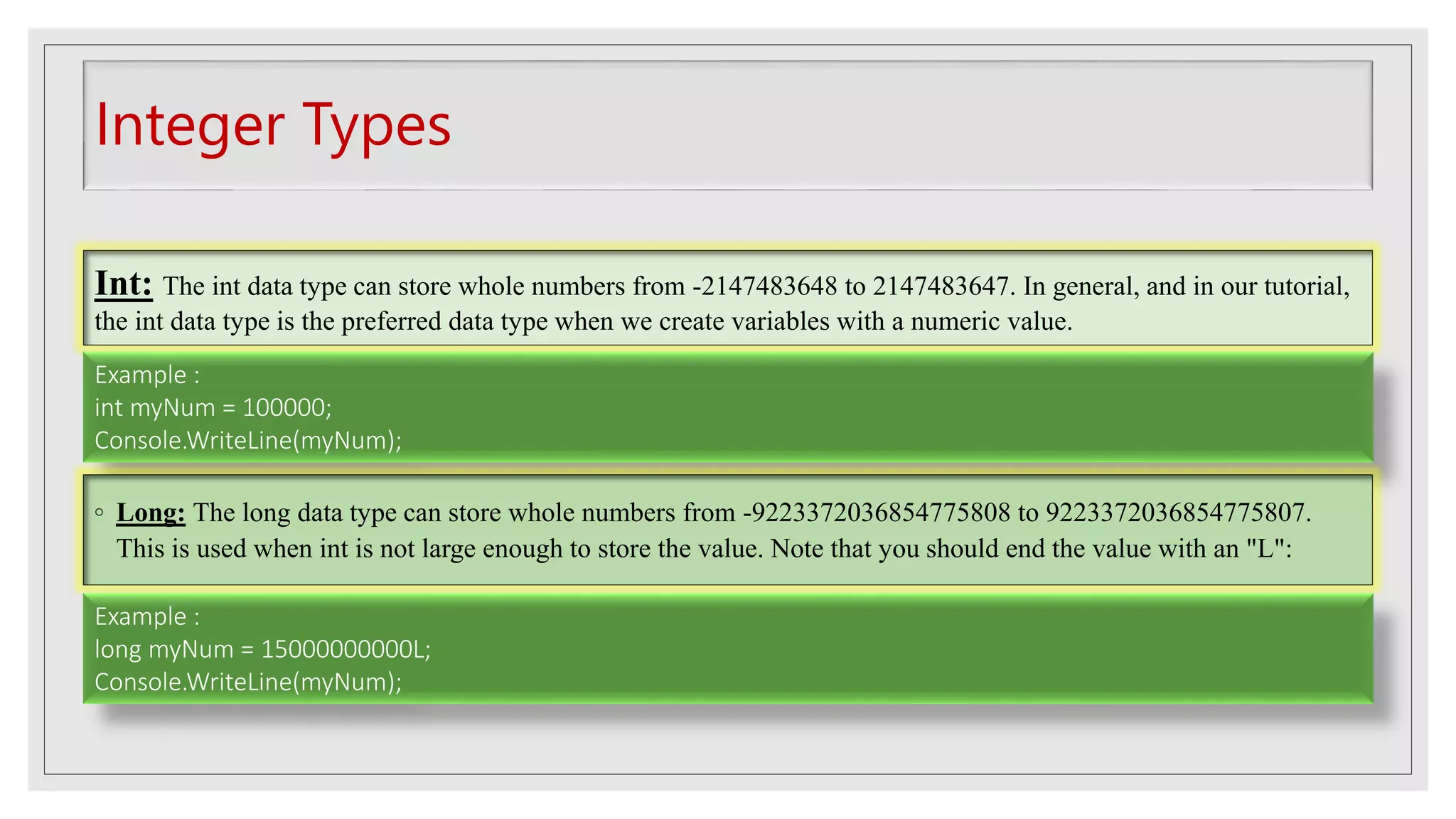
Task: Click the number 9223372036854775807
Action: coord(1176,513)
